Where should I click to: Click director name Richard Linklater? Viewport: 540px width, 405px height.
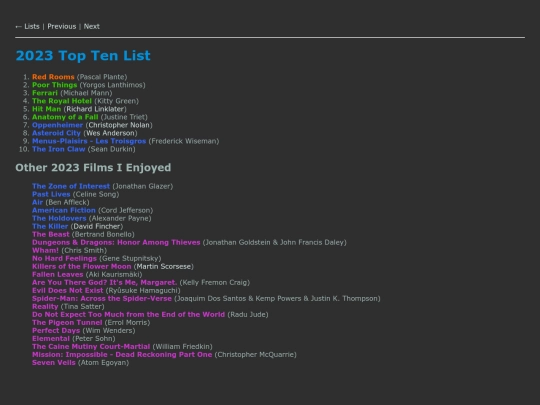tap(95, 109)
